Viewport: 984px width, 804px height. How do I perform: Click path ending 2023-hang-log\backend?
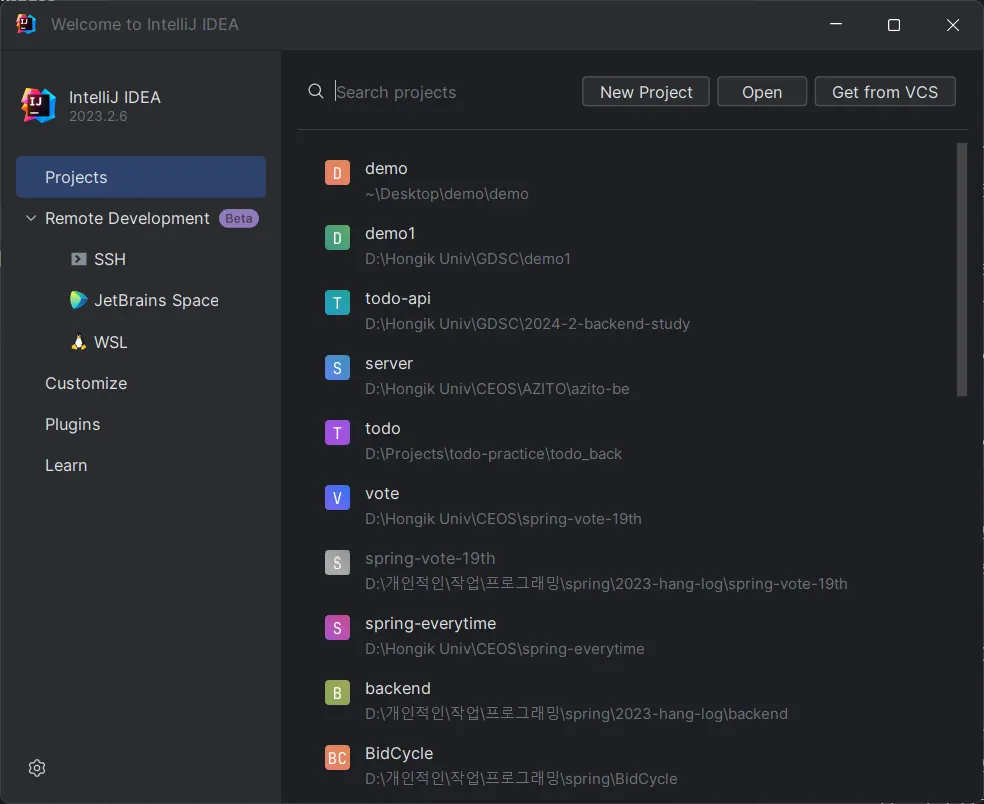point(576,714)
